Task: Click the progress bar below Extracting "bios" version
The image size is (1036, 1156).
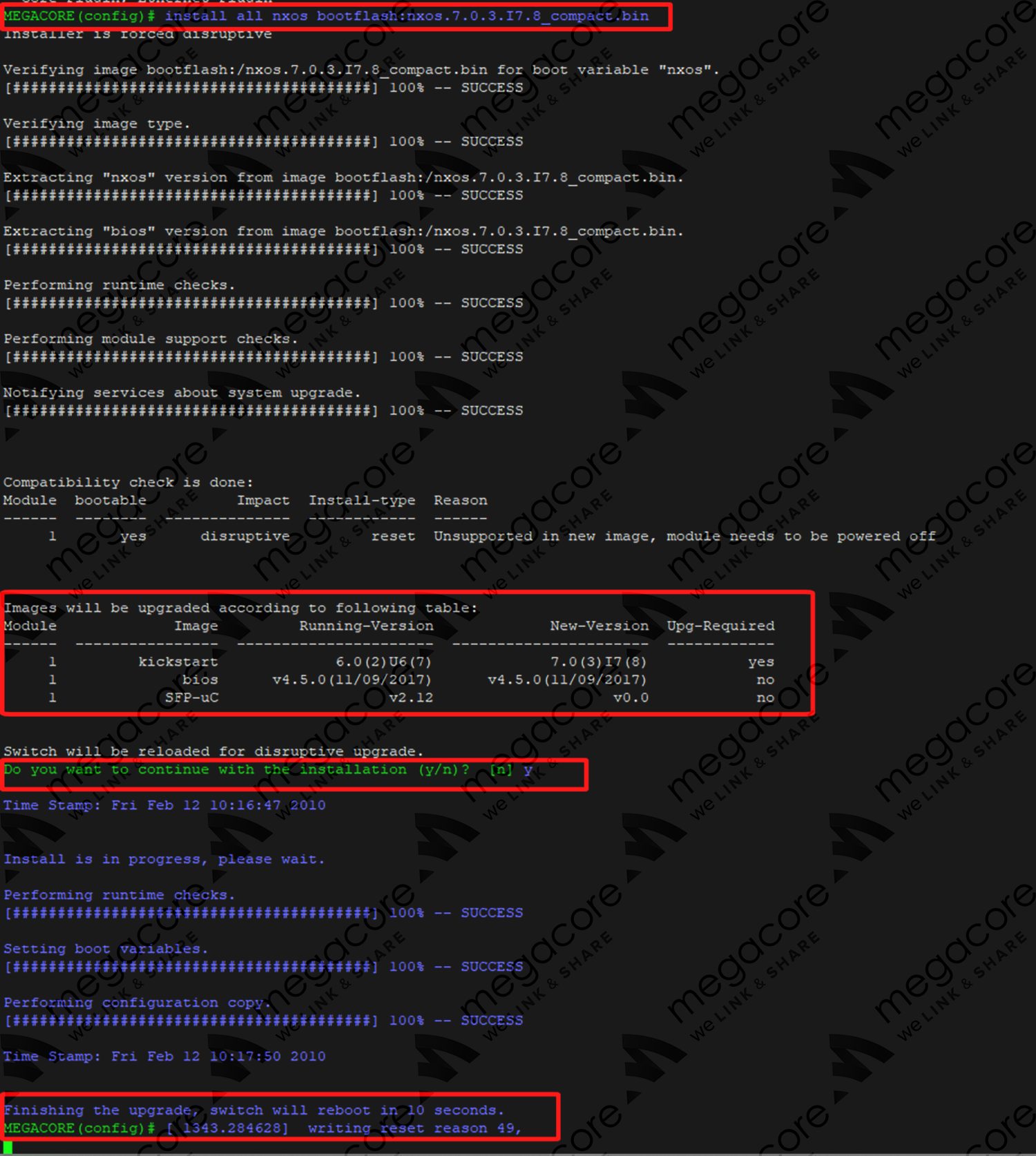Action: (191, 249)
